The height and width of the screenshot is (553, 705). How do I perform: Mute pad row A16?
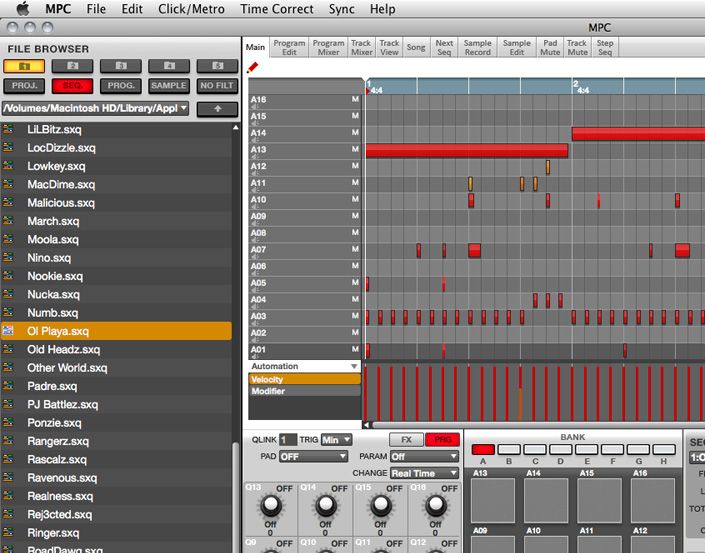pos(355,99)
